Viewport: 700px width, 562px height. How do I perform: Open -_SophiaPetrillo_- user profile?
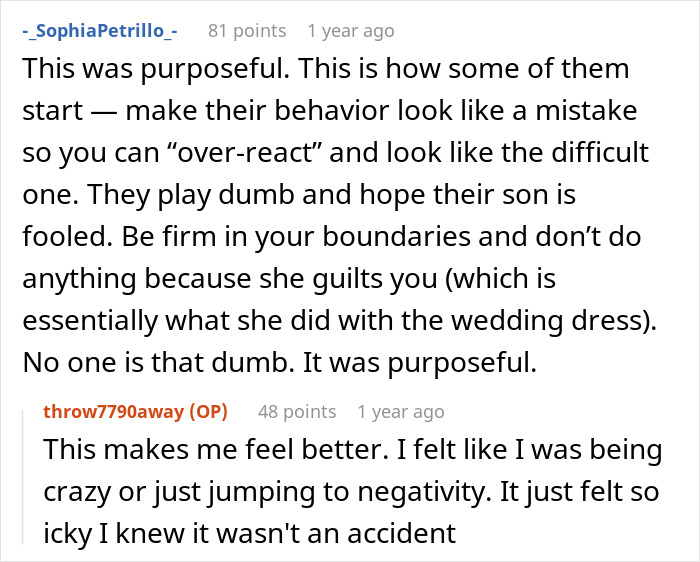point(99,31)
